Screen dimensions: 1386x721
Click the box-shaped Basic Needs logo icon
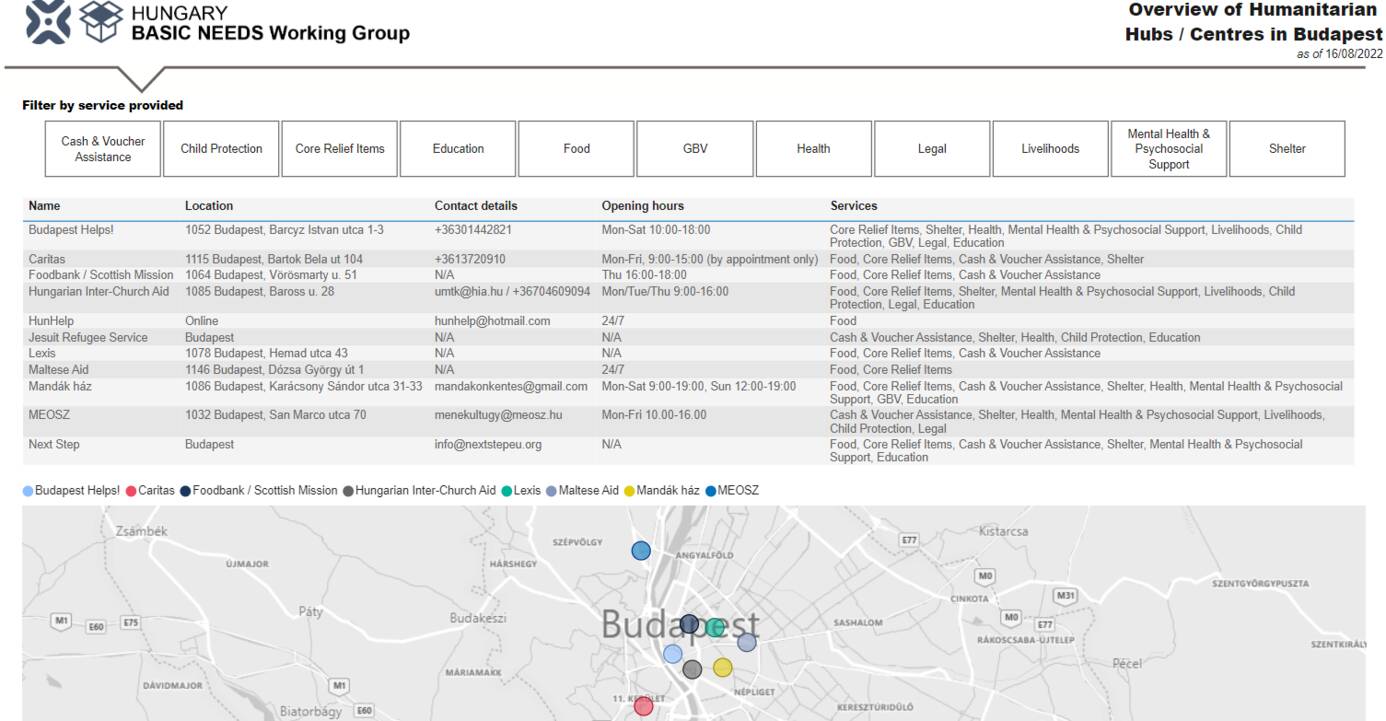click(x=99, y=22)
